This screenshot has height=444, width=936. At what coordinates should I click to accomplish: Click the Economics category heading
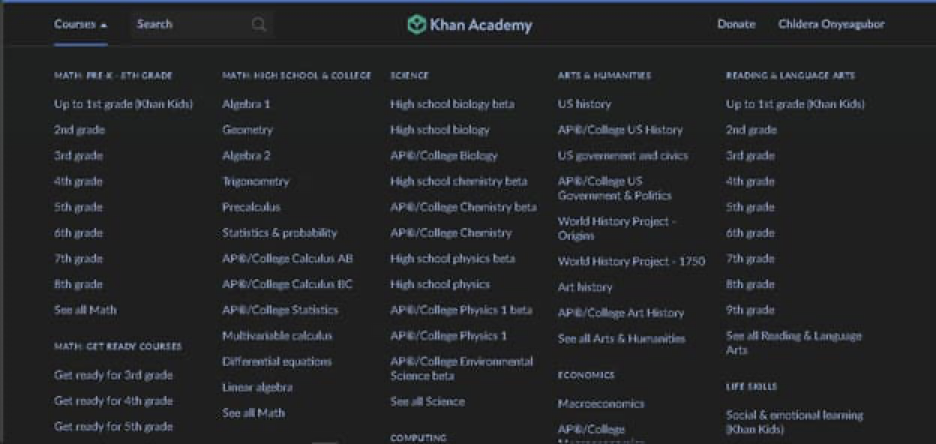click(x=586, y=375)
